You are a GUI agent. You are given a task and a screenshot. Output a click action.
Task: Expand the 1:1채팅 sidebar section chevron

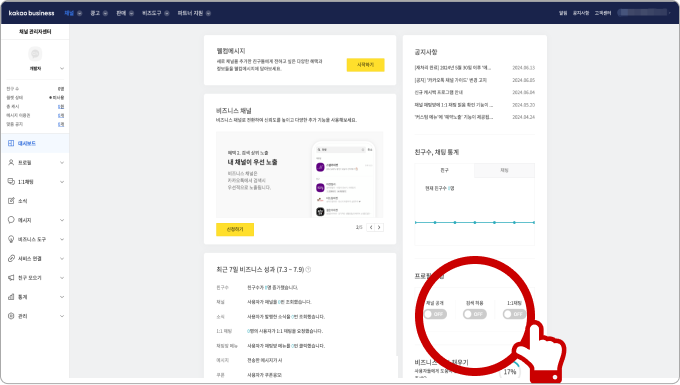pyautogui.click(x=62, y=182)
